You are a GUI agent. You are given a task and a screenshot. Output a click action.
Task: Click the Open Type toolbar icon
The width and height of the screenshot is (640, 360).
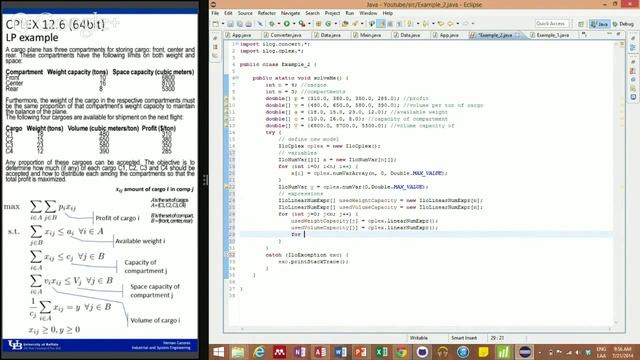tap(345, 24)
